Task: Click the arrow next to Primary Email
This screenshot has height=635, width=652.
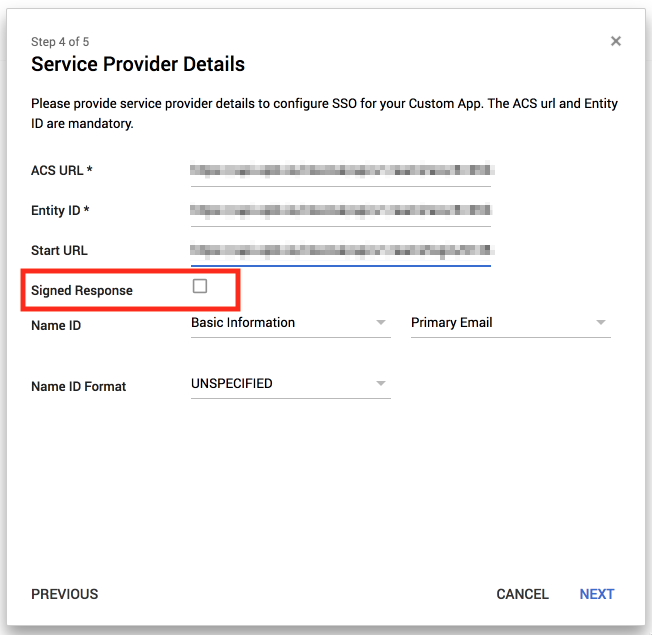Action: pyautogui.click(x=601, y=323)
